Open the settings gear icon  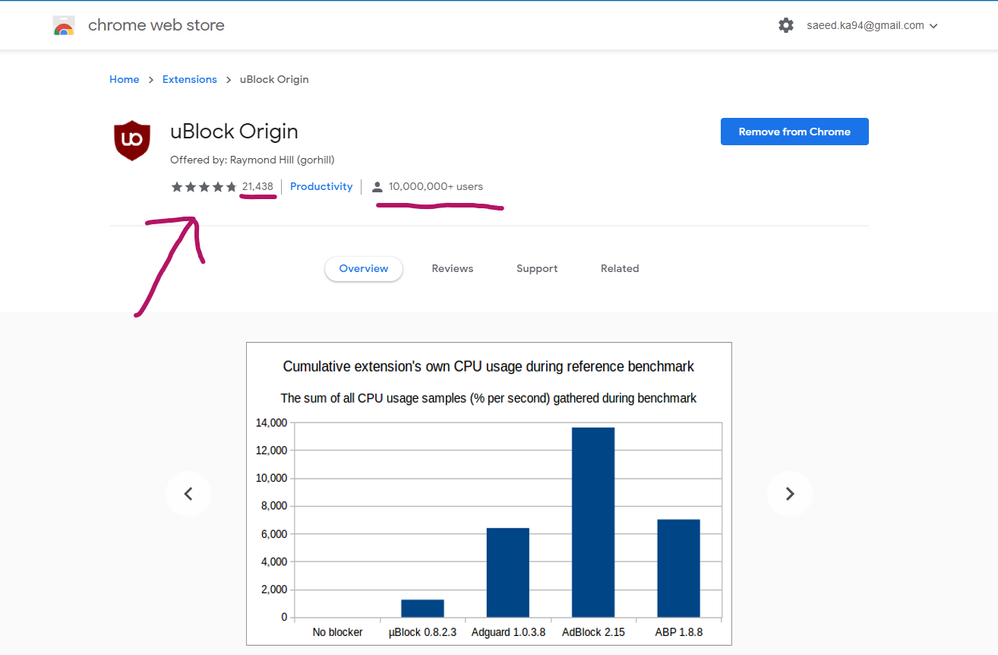(786, 25)
